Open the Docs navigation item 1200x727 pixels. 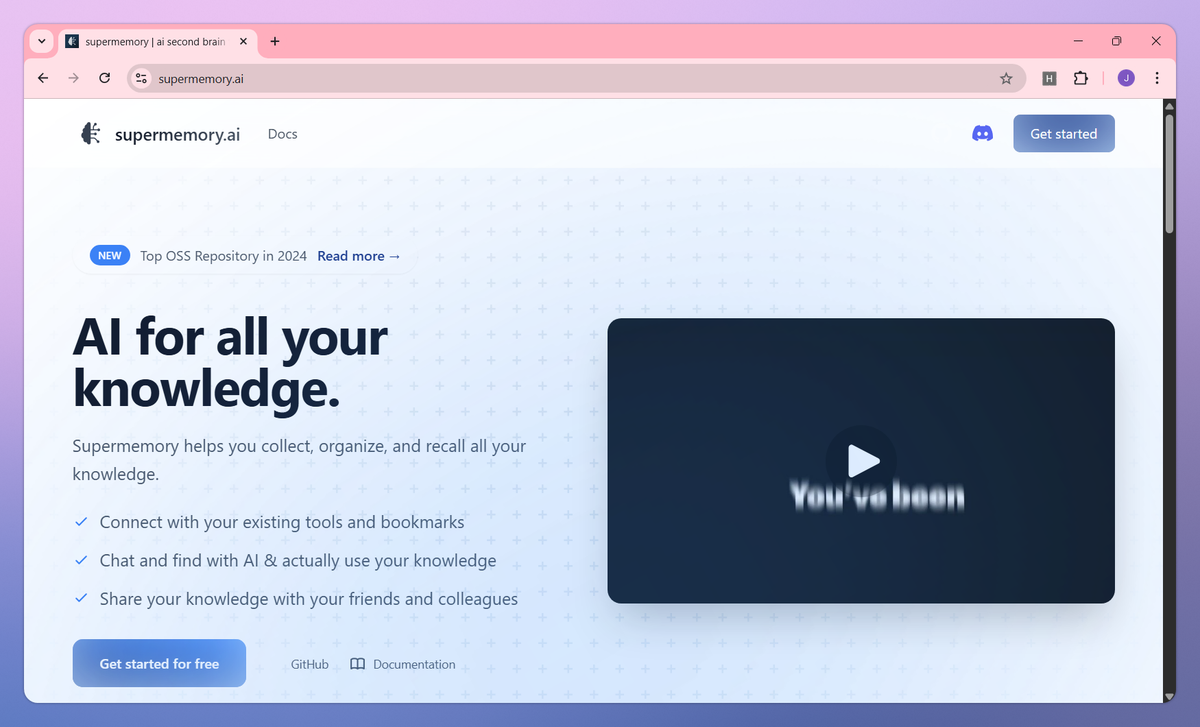click(x=282, y=133)
